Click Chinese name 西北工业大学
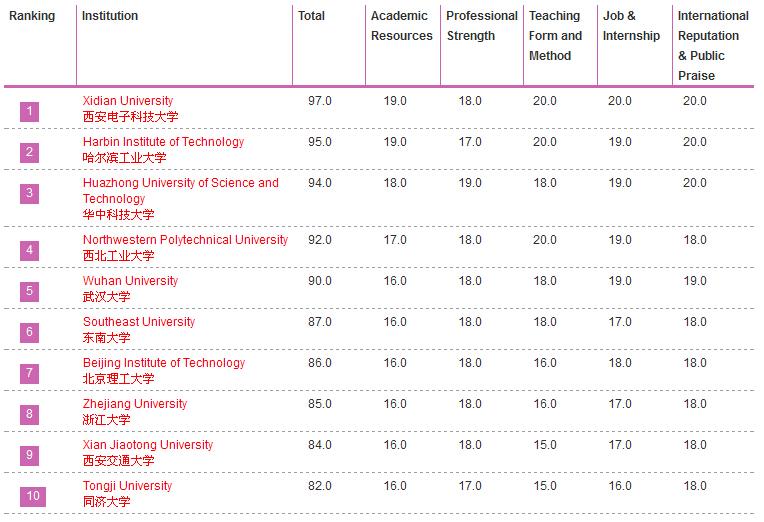This screenshot has height=522, width=764. coord(118,255)
